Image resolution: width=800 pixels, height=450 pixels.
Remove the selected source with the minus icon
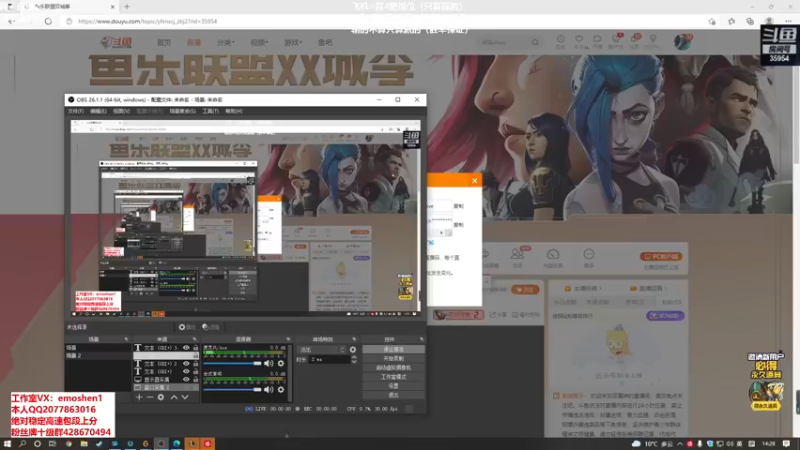click(150, 397)
